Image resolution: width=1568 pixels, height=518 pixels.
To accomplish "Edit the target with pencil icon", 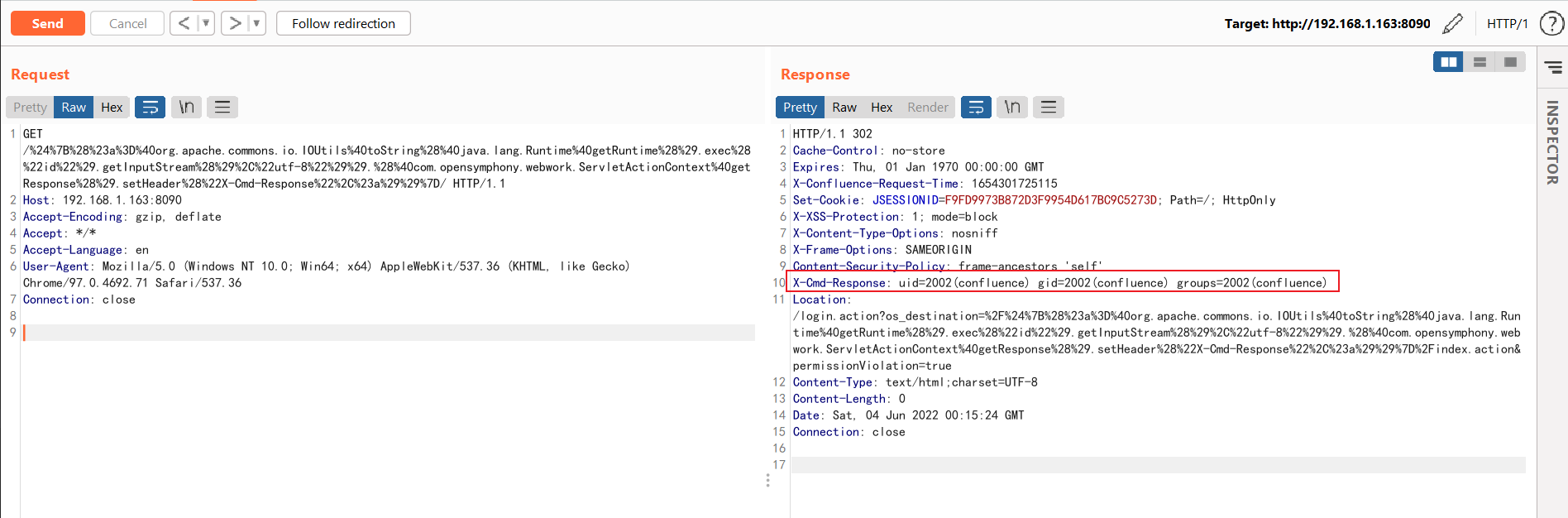I will tap(1452, 23).
